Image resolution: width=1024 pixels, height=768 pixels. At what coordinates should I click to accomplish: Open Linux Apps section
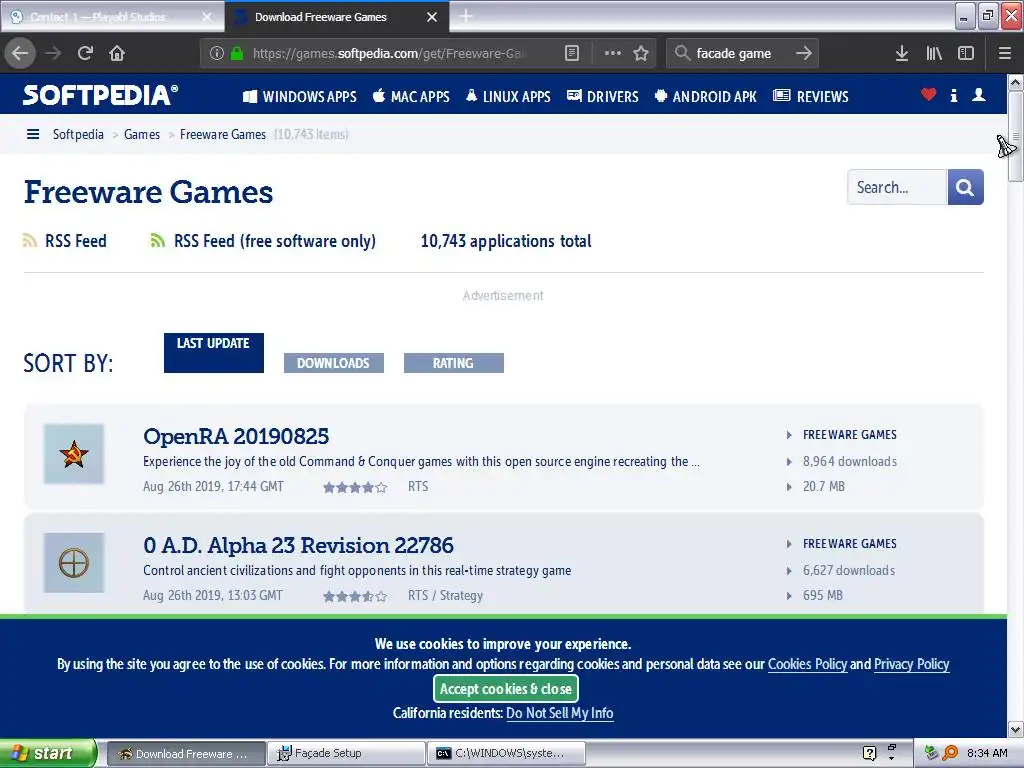click(x=508, y=97)
